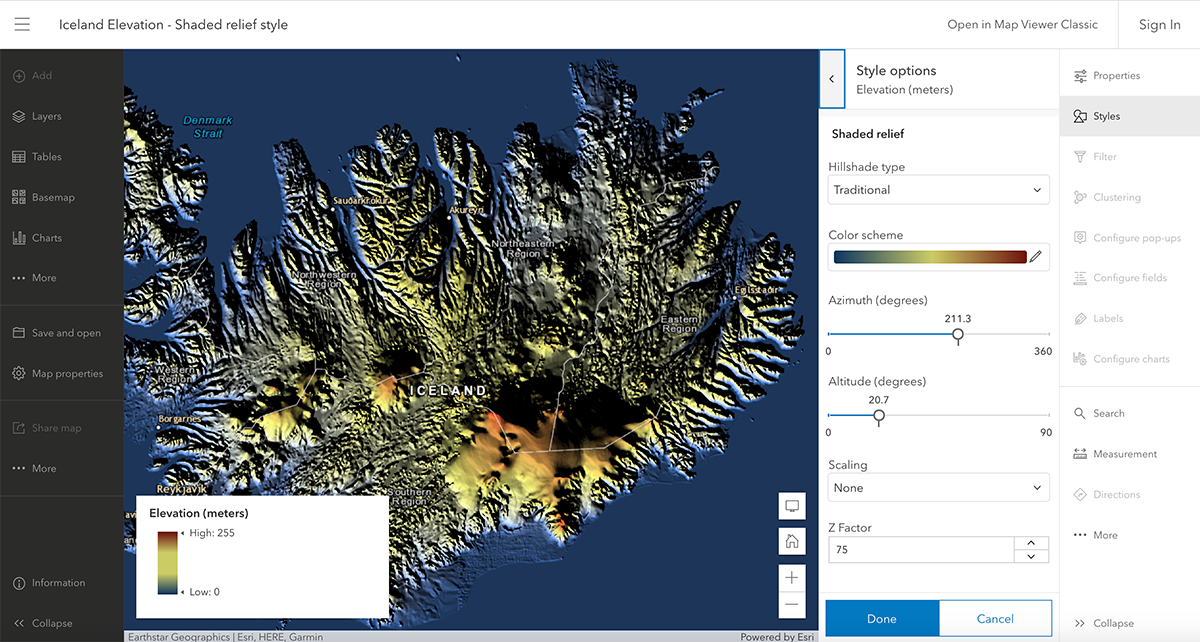
Task: Click Sign In
Action: click(x=1160, y=24)
